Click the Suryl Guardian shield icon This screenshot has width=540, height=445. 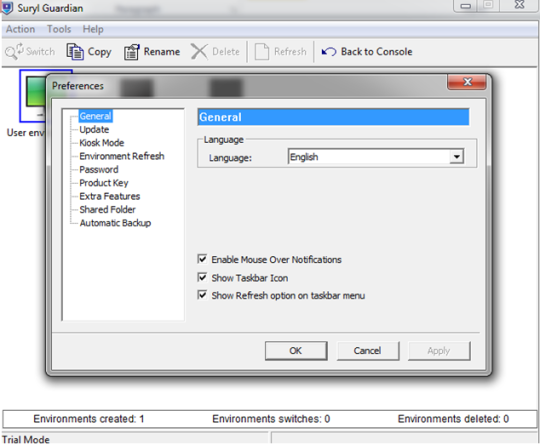tap(8, 7)
